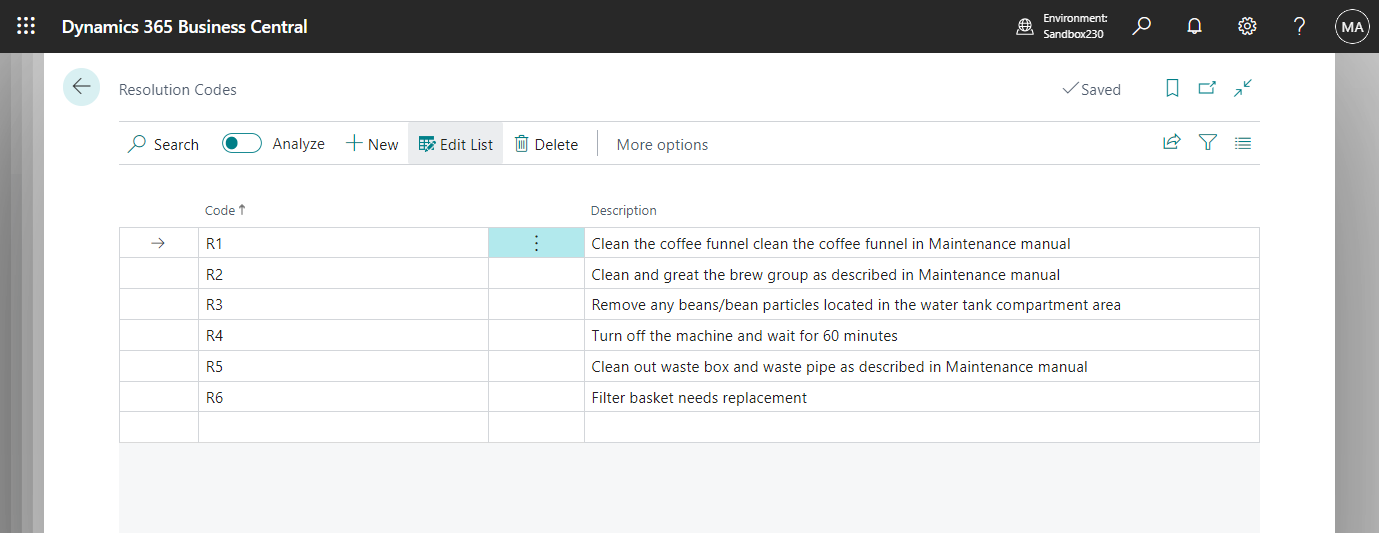Collapse the page using arrows icon
Image resolution: width=1379 pixels, height=533 pixels.
tap(1243, 88)
